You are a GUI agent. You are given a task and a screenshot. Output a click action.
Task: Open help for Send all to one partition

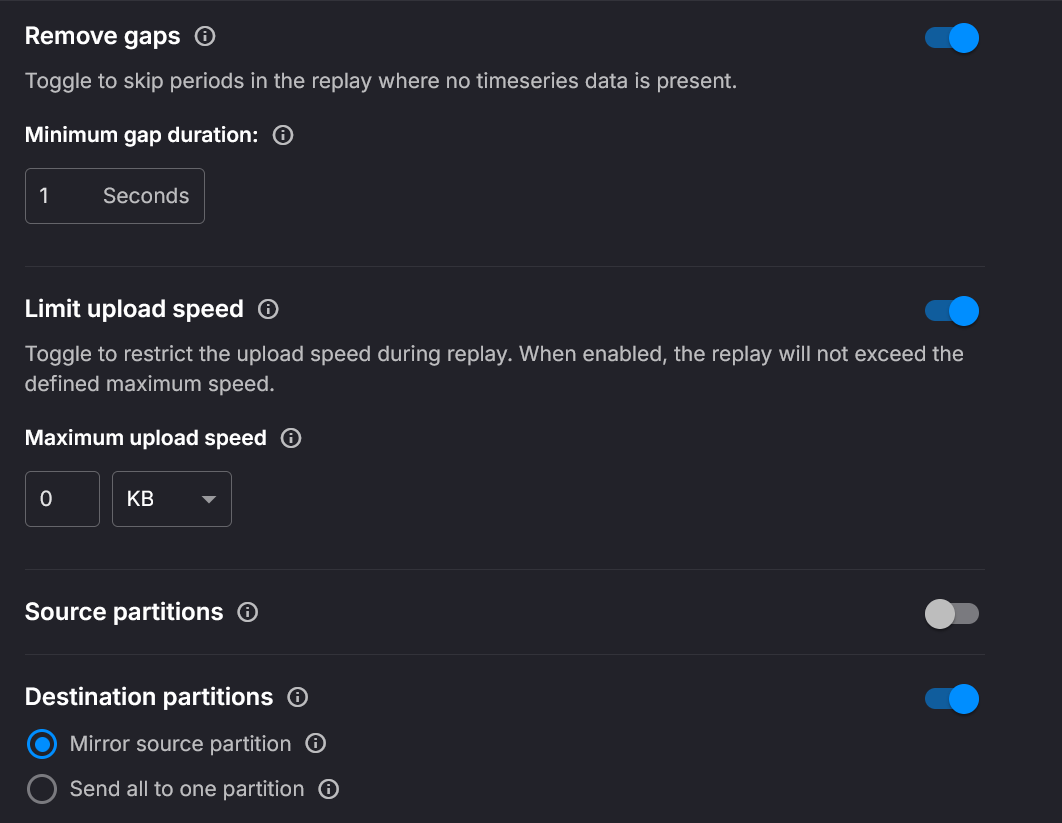coord(327,789)
